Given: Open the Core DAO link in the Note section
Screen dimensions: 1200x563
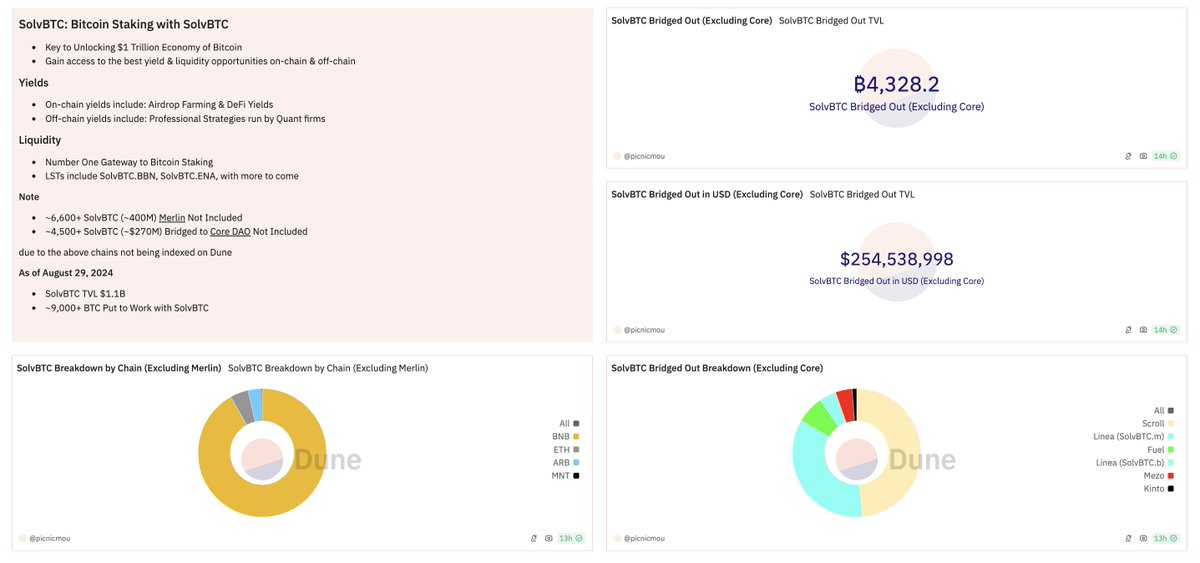Looking at the screenshot, I should [x=231, y=231].
